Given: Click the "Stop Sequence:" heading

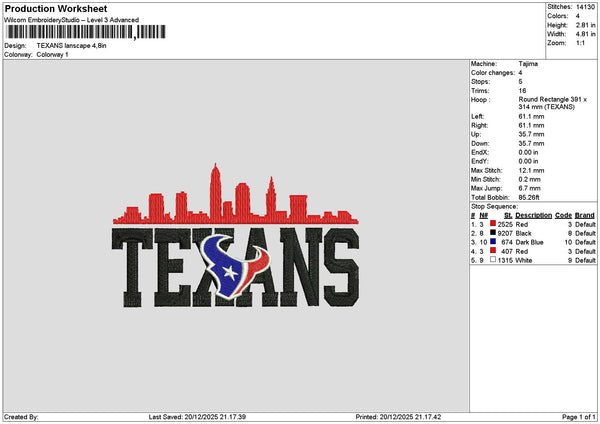Looking at the screenshot, I should point(494,207).
